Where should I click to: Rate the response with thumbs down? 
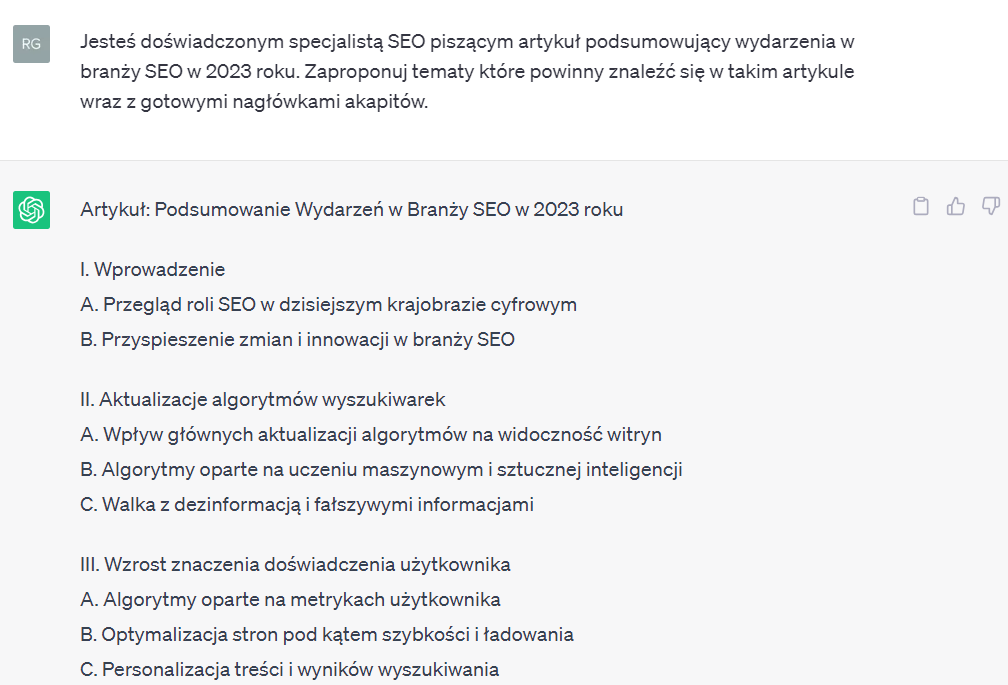tap(991, 206)
